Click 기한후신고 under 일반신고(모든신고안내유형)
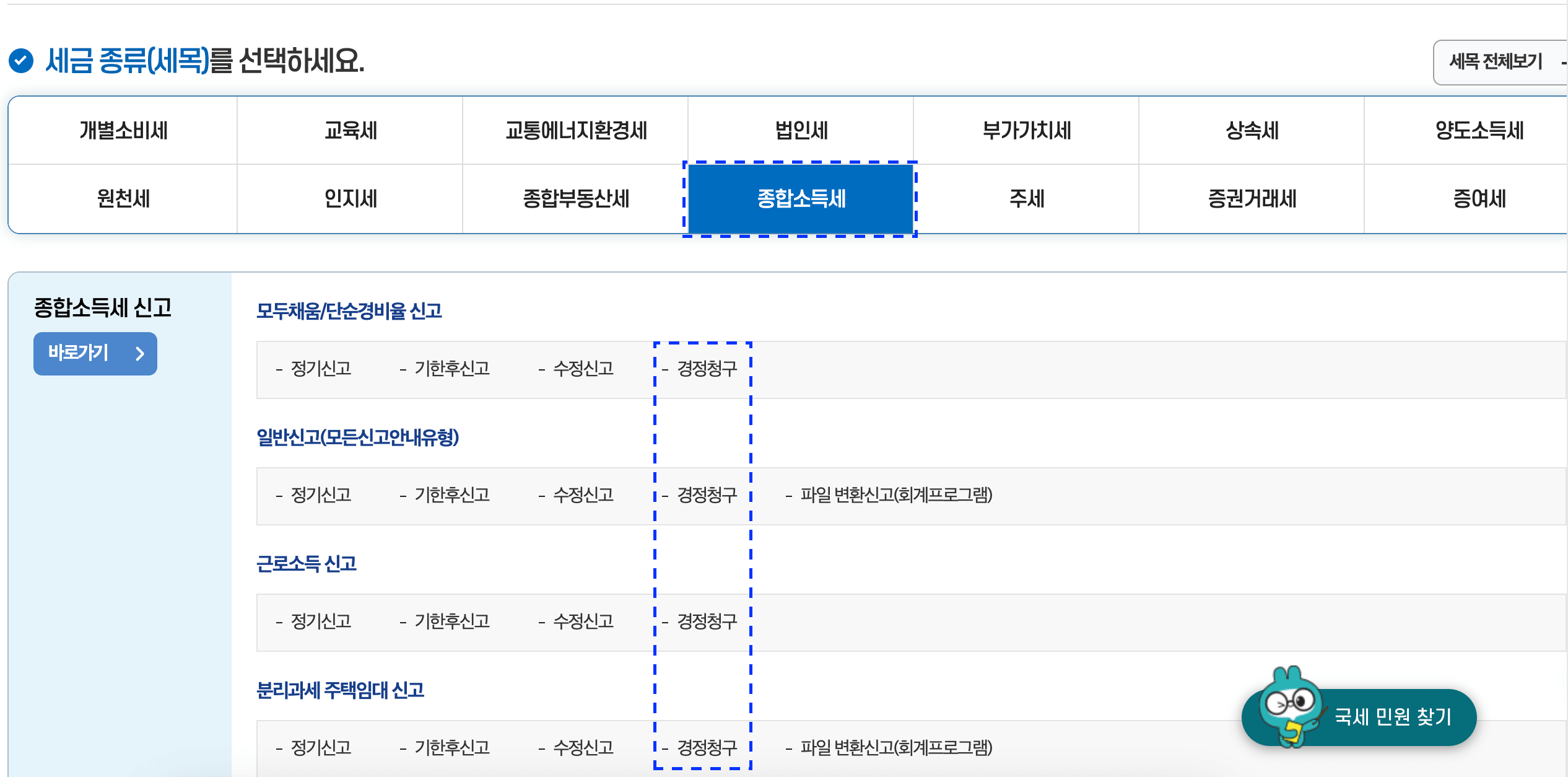 pos(451,495)
